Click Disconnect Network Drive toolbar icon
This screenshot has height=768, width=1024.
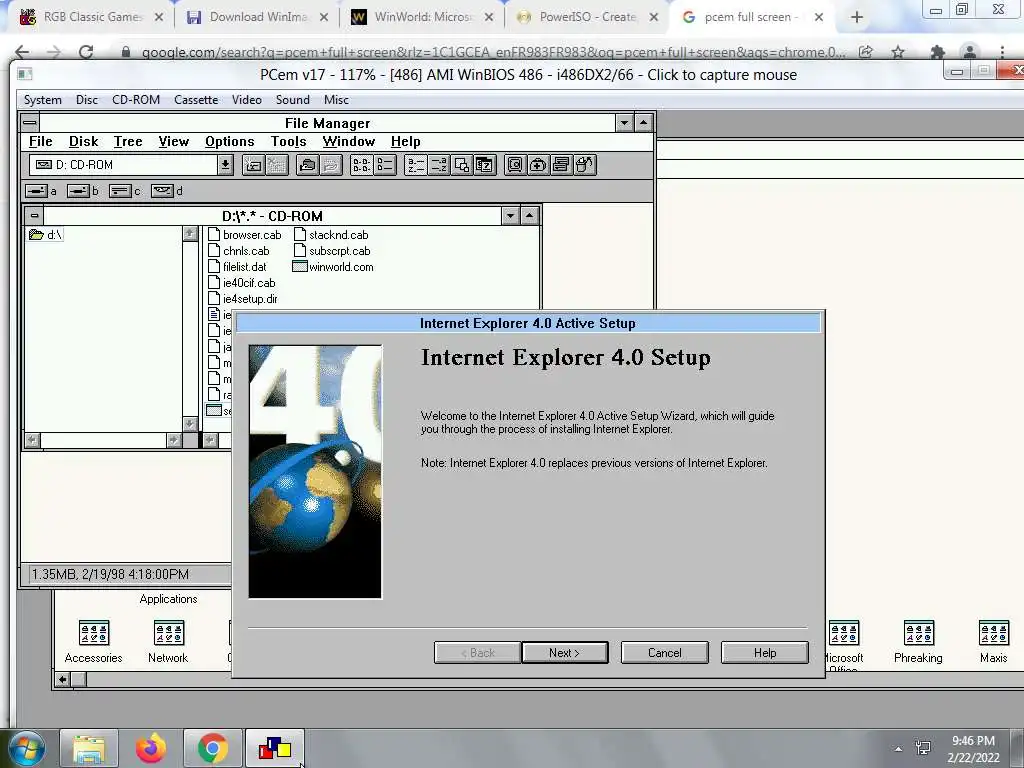[277, 165]
